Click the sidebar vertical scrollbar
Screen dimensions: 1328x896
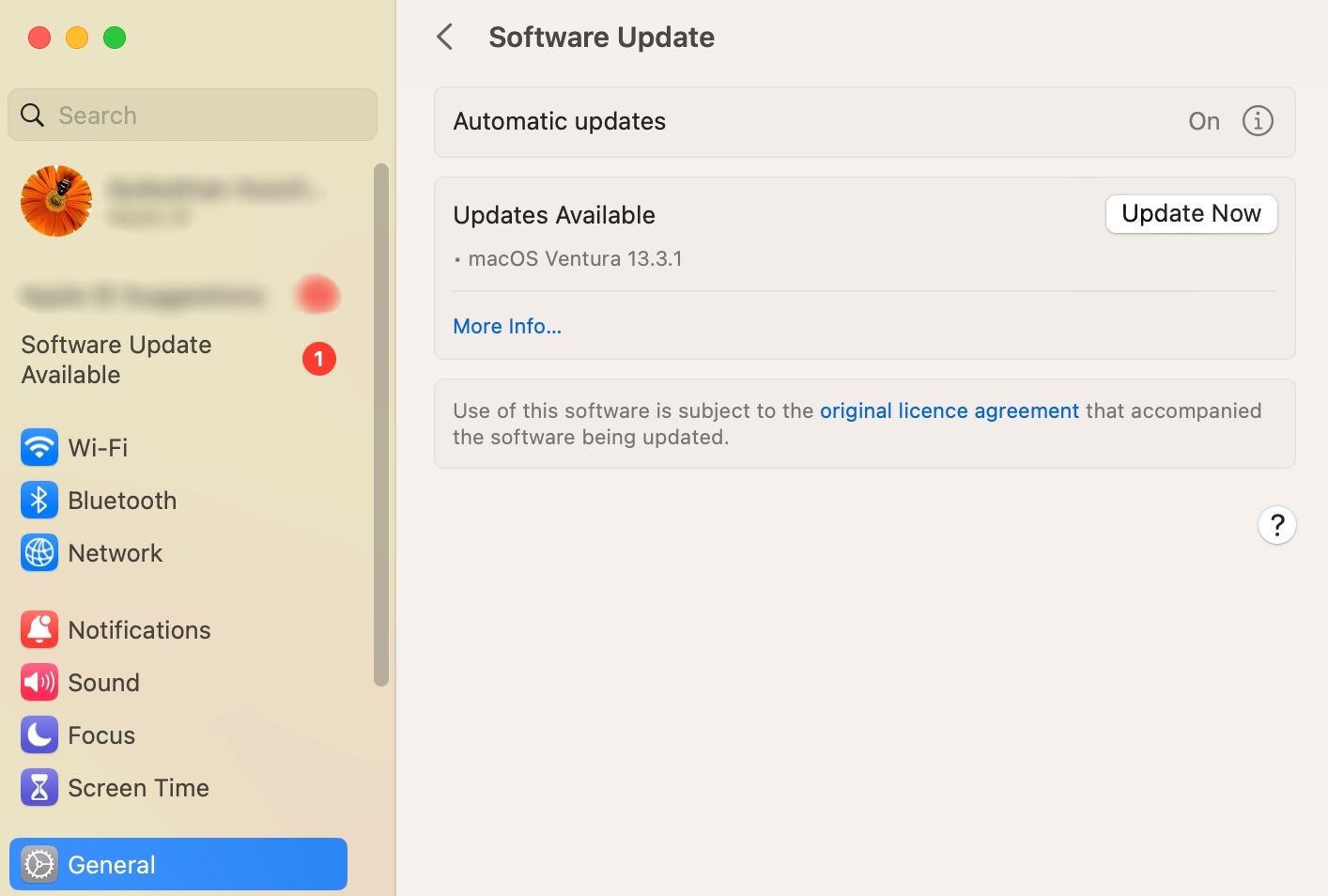(380, 425)
